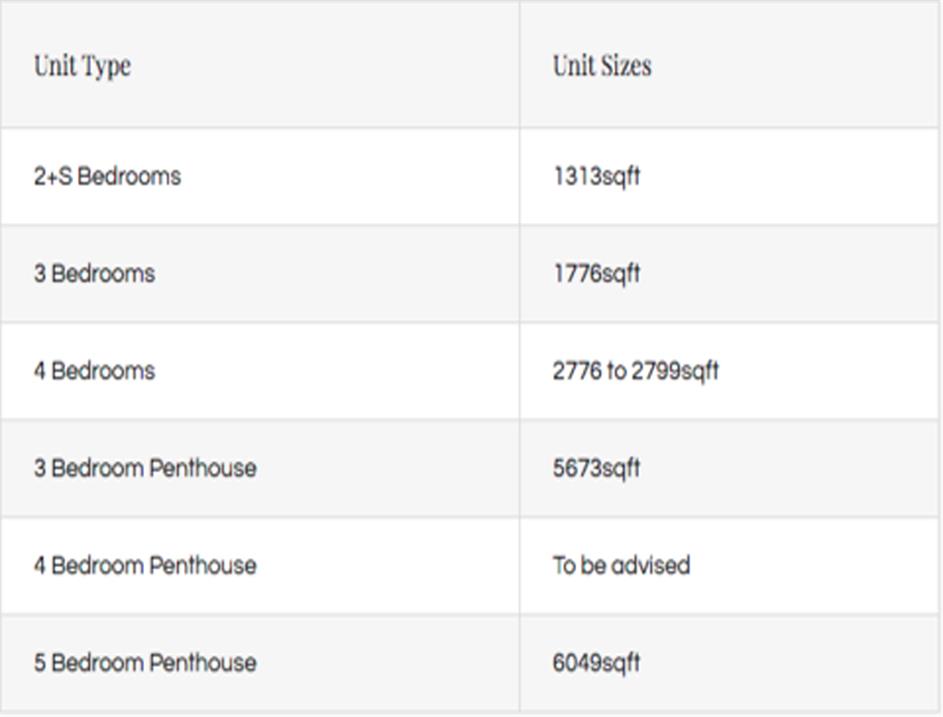Select the To be advised cell
The image size is (943, 717).
[621, 565]
